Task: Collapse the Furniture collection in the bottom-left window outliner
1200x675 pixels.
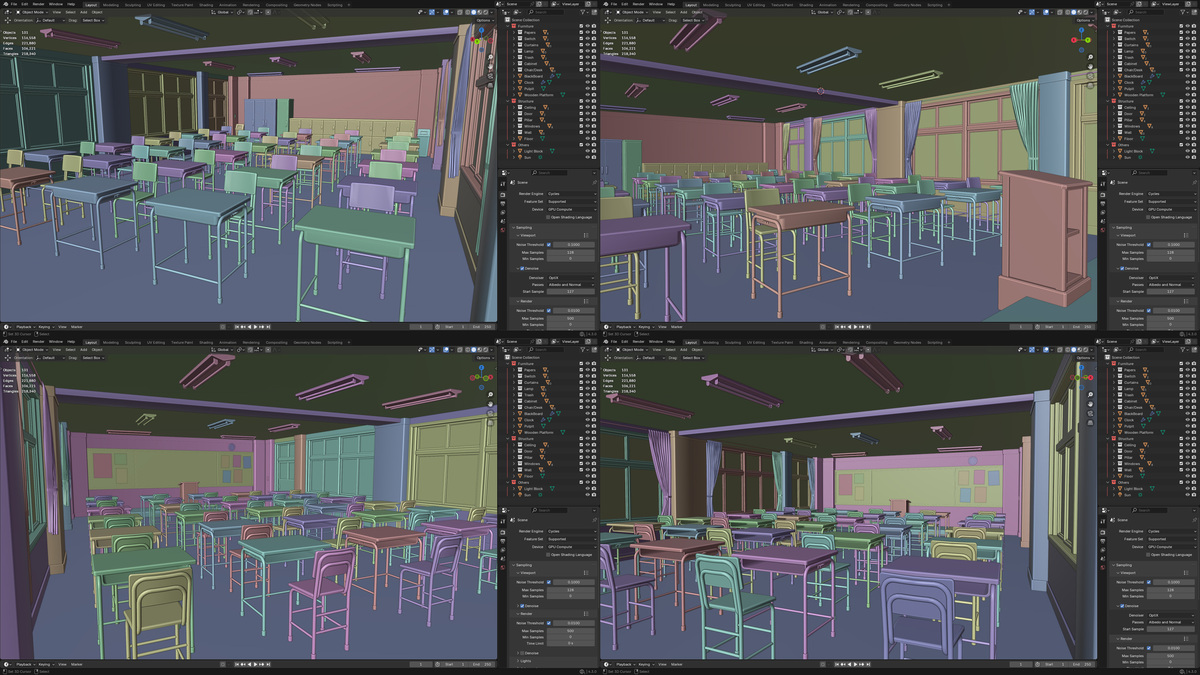Action: click(508, 364)
